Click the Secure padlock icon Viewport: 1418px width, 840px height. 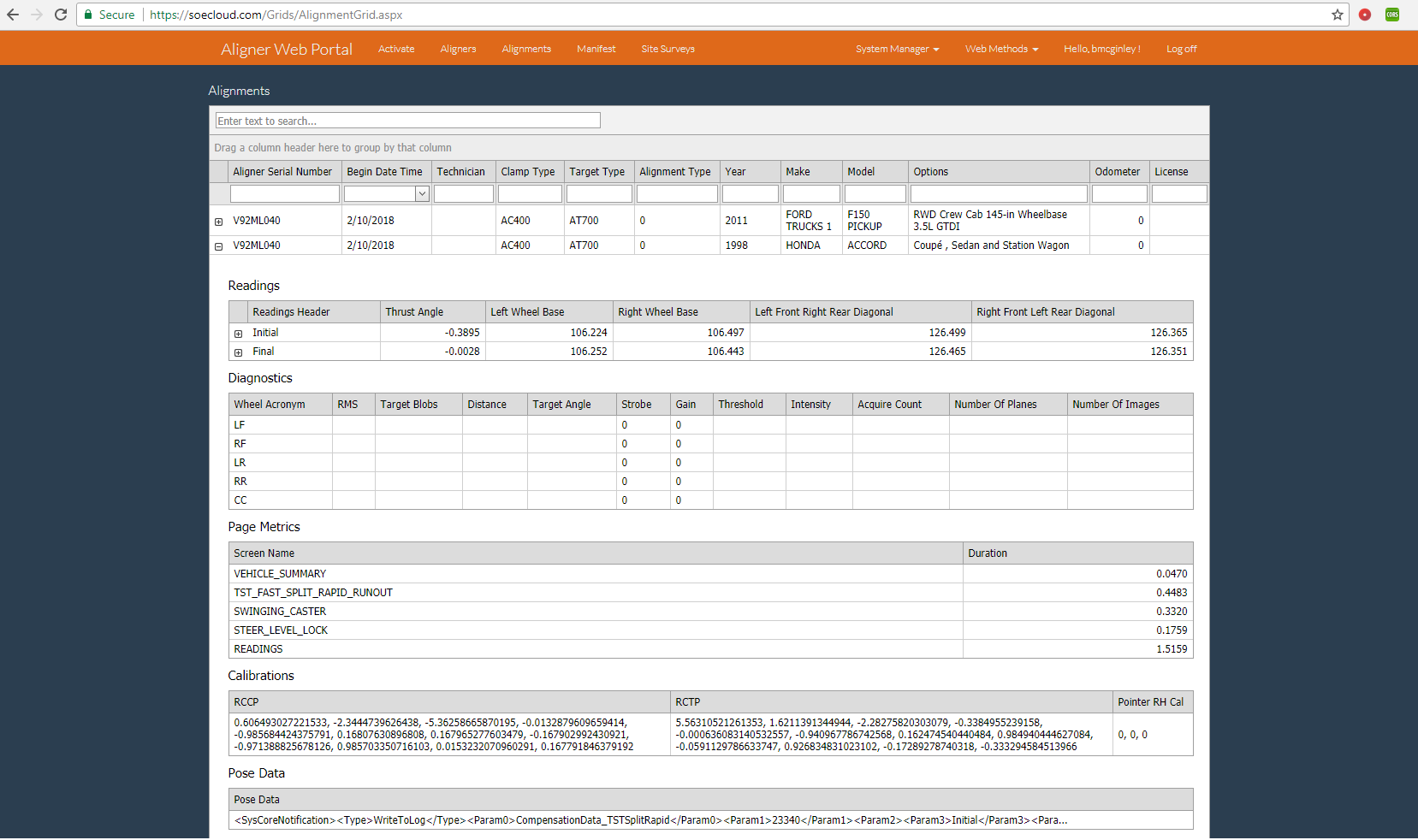(88, 15)
